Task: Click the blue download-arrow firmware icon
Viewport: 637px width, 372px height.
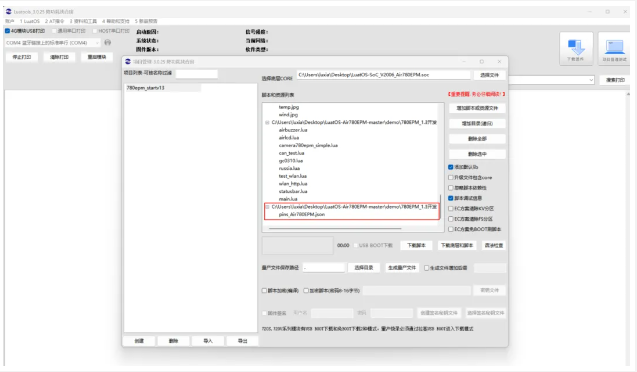Action: [x=576, y=47]
